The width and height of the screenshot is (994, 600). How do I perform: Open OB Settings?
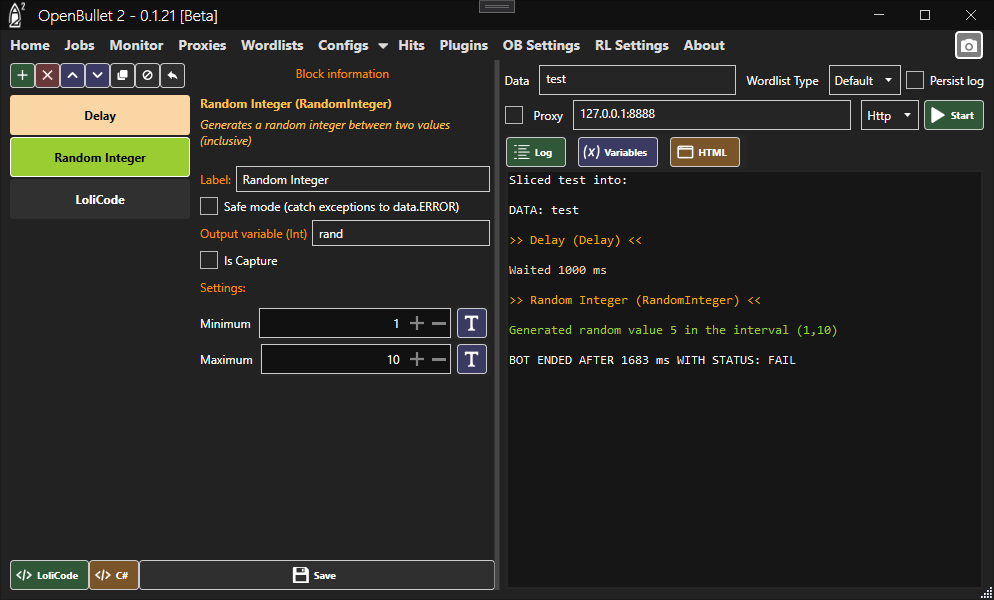pyautogui.click(x=541, y=45)
